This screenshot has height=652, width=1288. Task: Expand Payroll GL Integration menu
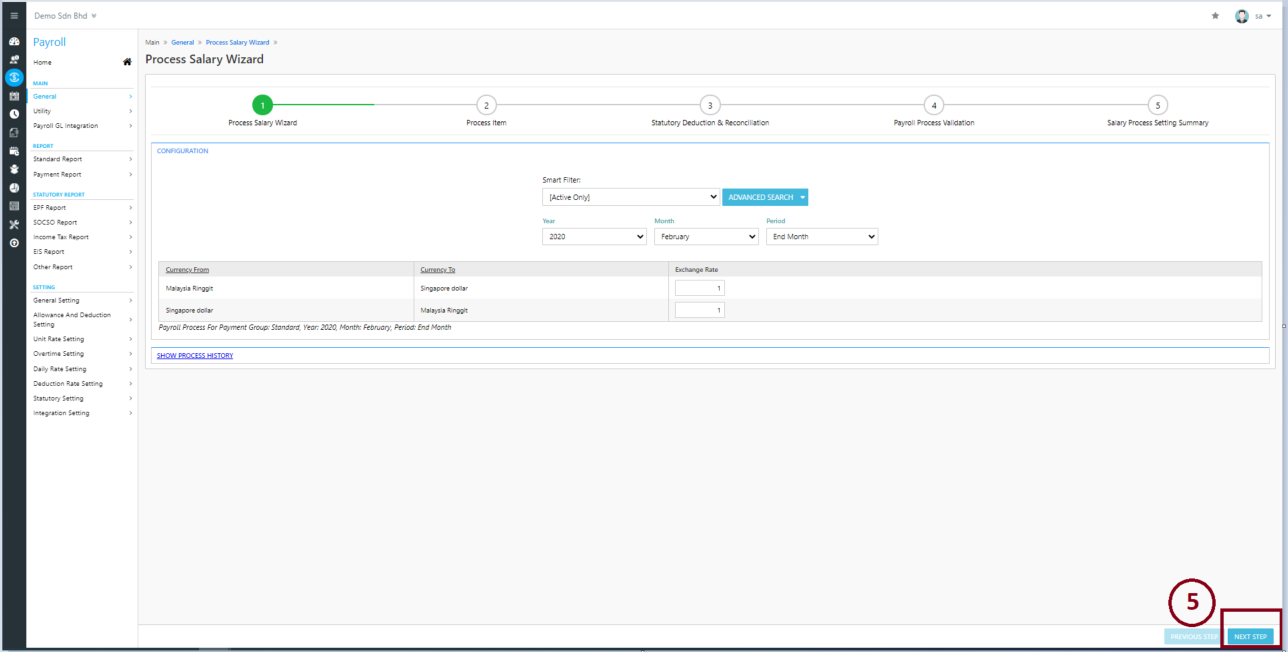[x=82, y=126]
